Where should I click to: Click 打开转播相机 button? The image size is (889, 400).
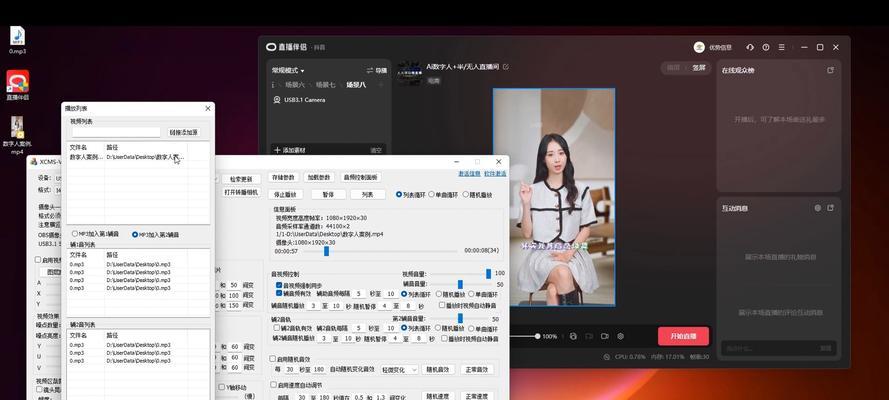click(x=241, y=192)
